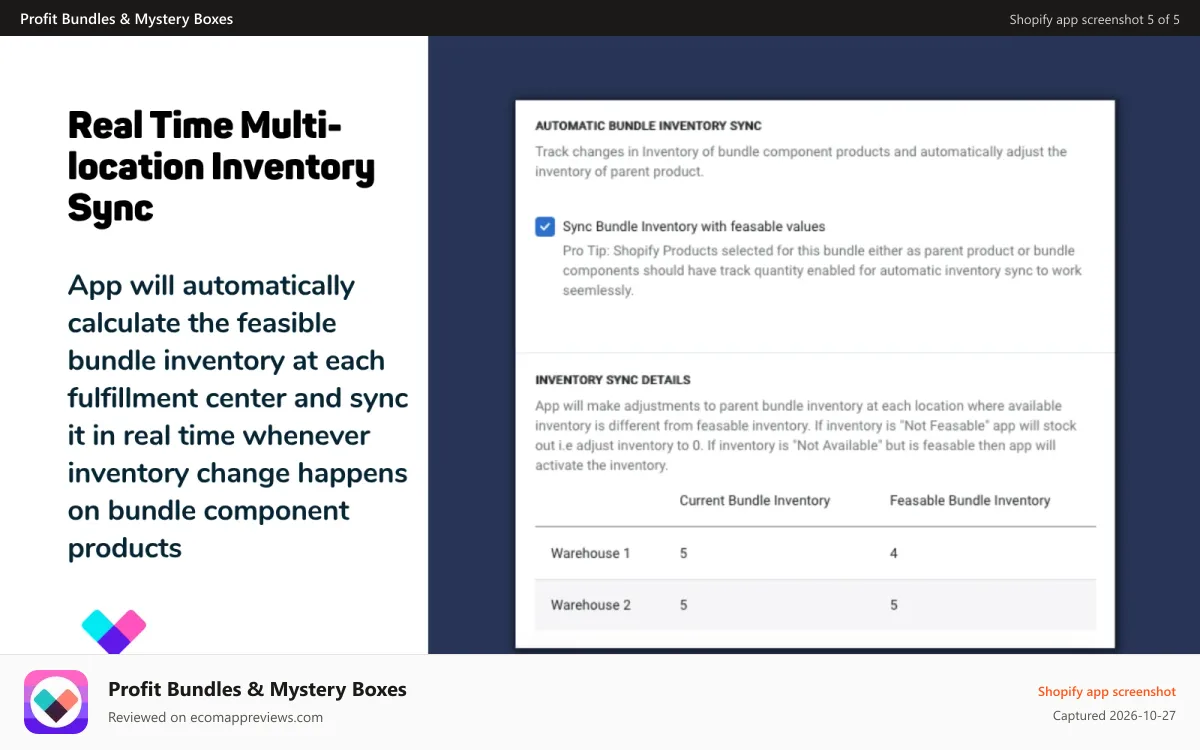Screen dimensions: 1200x750
Task: Click Warehouse 1 current bundle inventory value
Action: coord(684,553)
